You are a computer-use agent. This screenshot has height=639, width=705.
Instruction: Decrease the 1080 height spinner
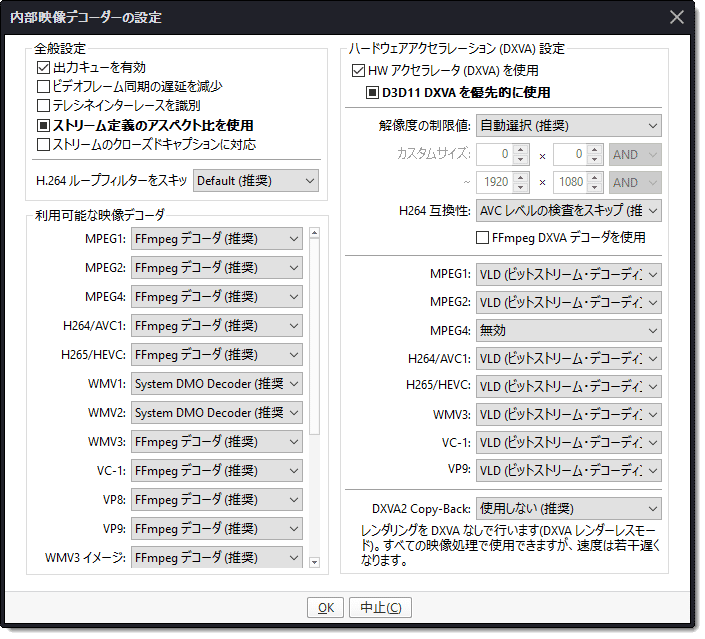pos(594,188)
